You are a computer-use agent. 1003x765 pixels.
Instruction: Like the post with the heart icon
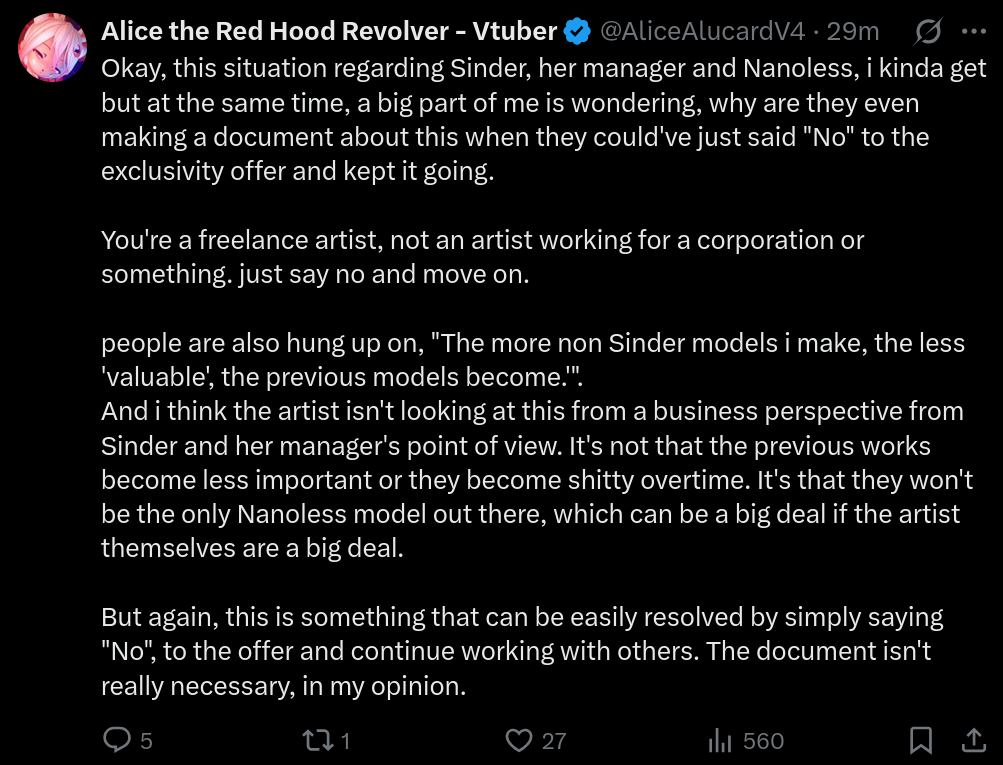pos(518,740)
